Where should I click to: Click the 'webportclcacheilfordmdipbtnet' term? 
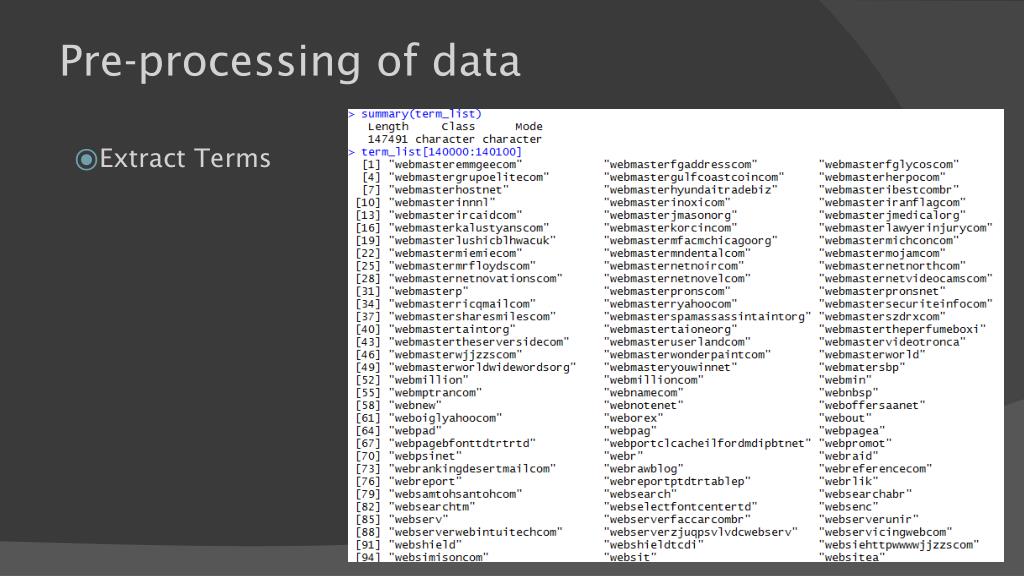[x=707, y=443]
